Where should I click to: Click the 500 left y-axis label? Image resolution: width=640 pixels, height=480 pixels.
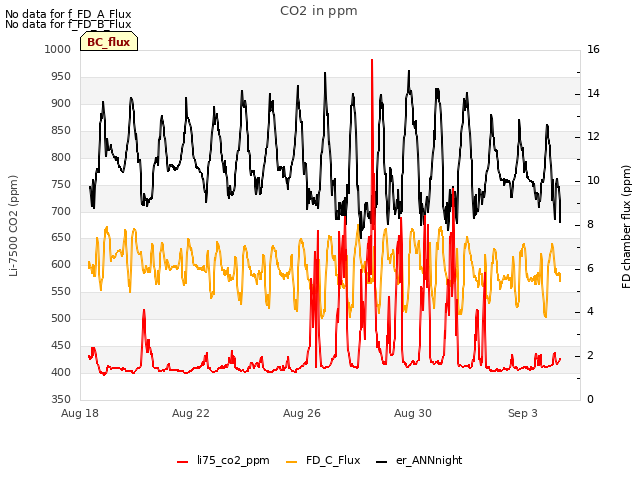tap(61, 318)
